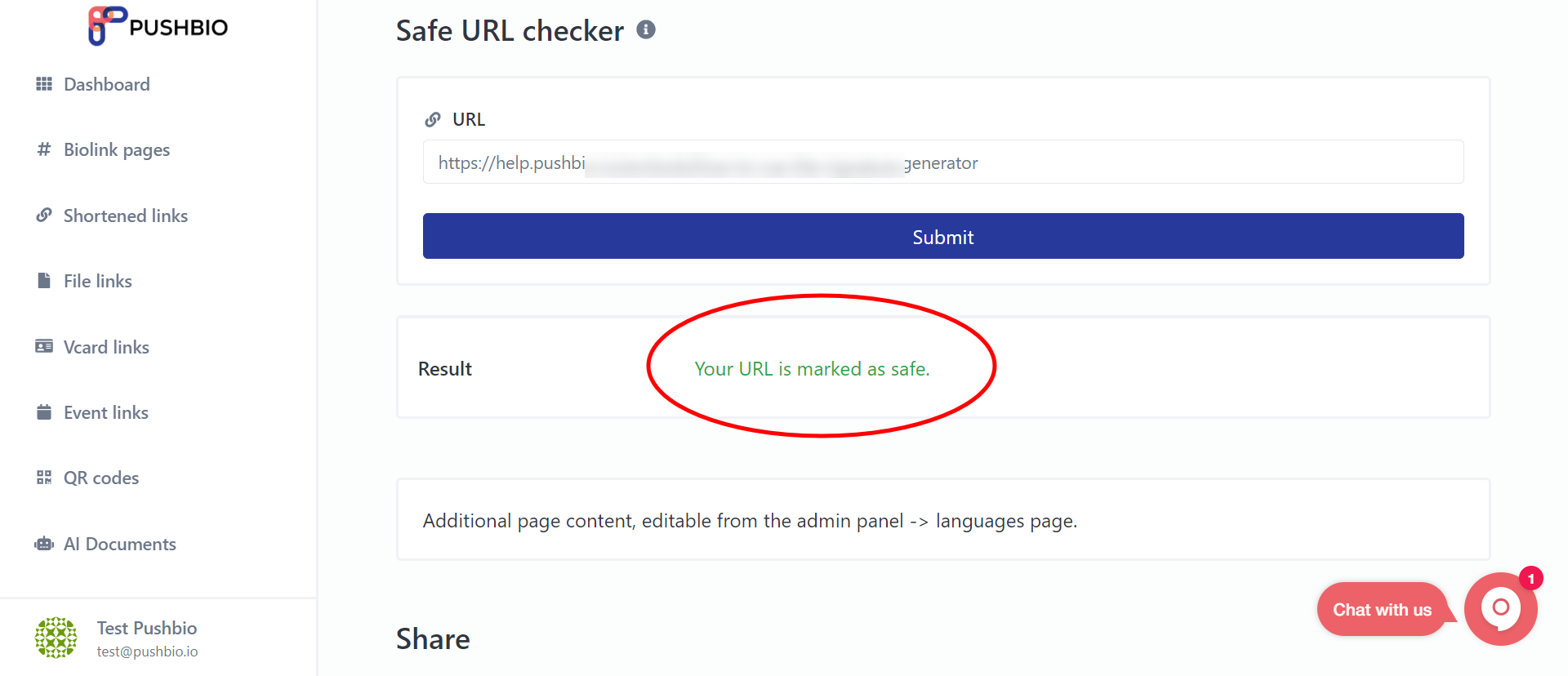Open Biolink pages via the hash icon
1568x676 pixels.
pos(45,149)
